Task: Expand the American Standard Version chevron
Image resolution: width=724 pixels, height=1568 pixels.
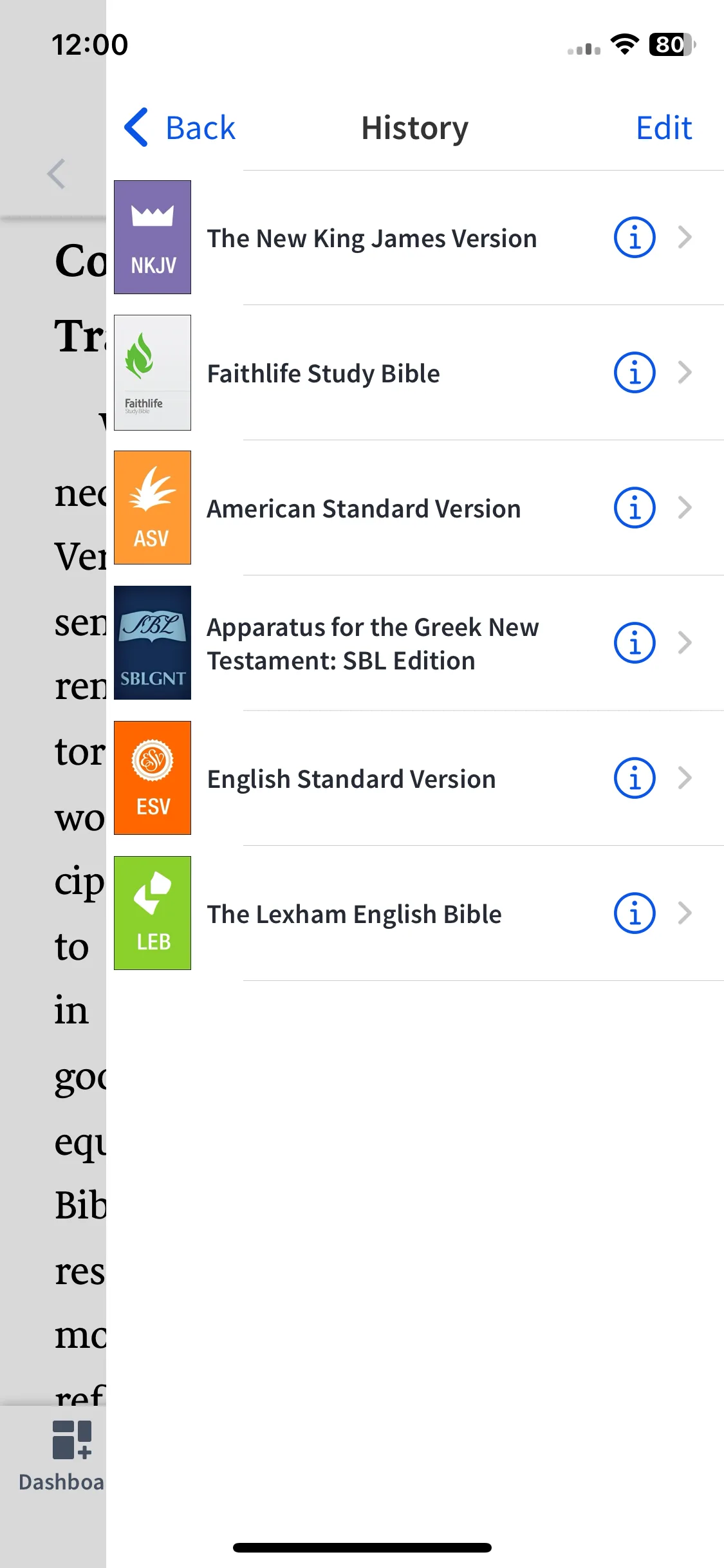Action: point(685,508)
